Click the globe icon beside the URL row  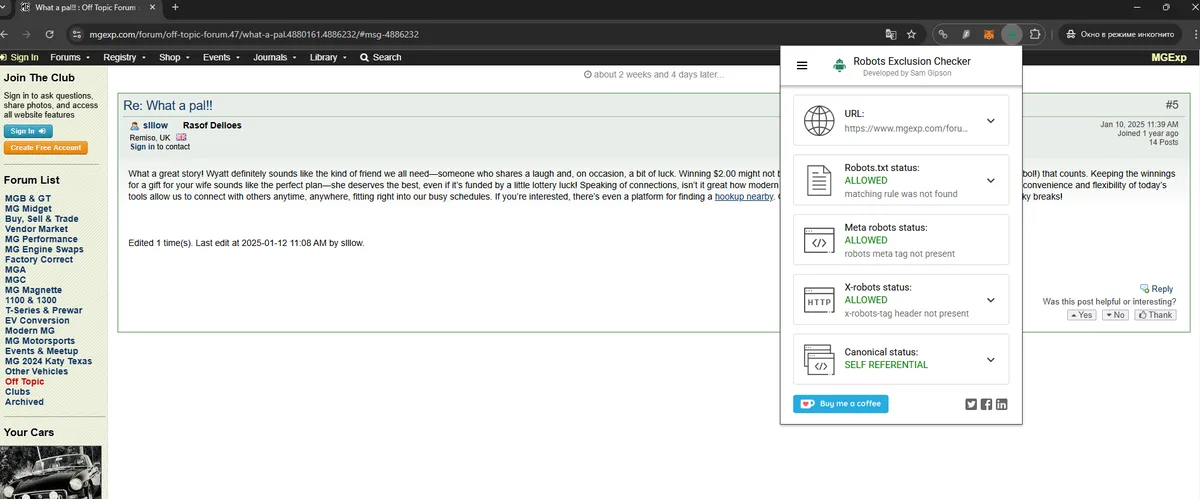(x=819, y=121)
